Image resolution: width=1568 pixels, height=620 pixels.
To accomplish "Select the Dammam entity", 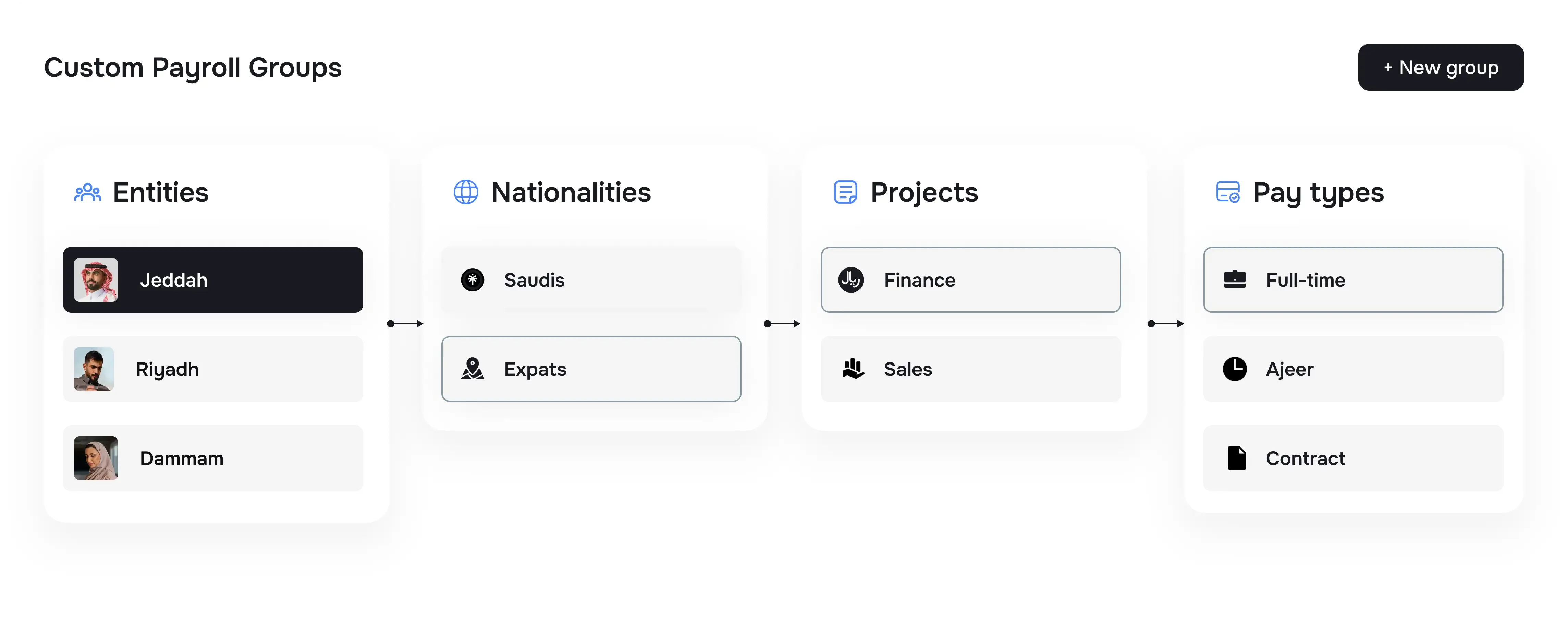I will (213, 458).
